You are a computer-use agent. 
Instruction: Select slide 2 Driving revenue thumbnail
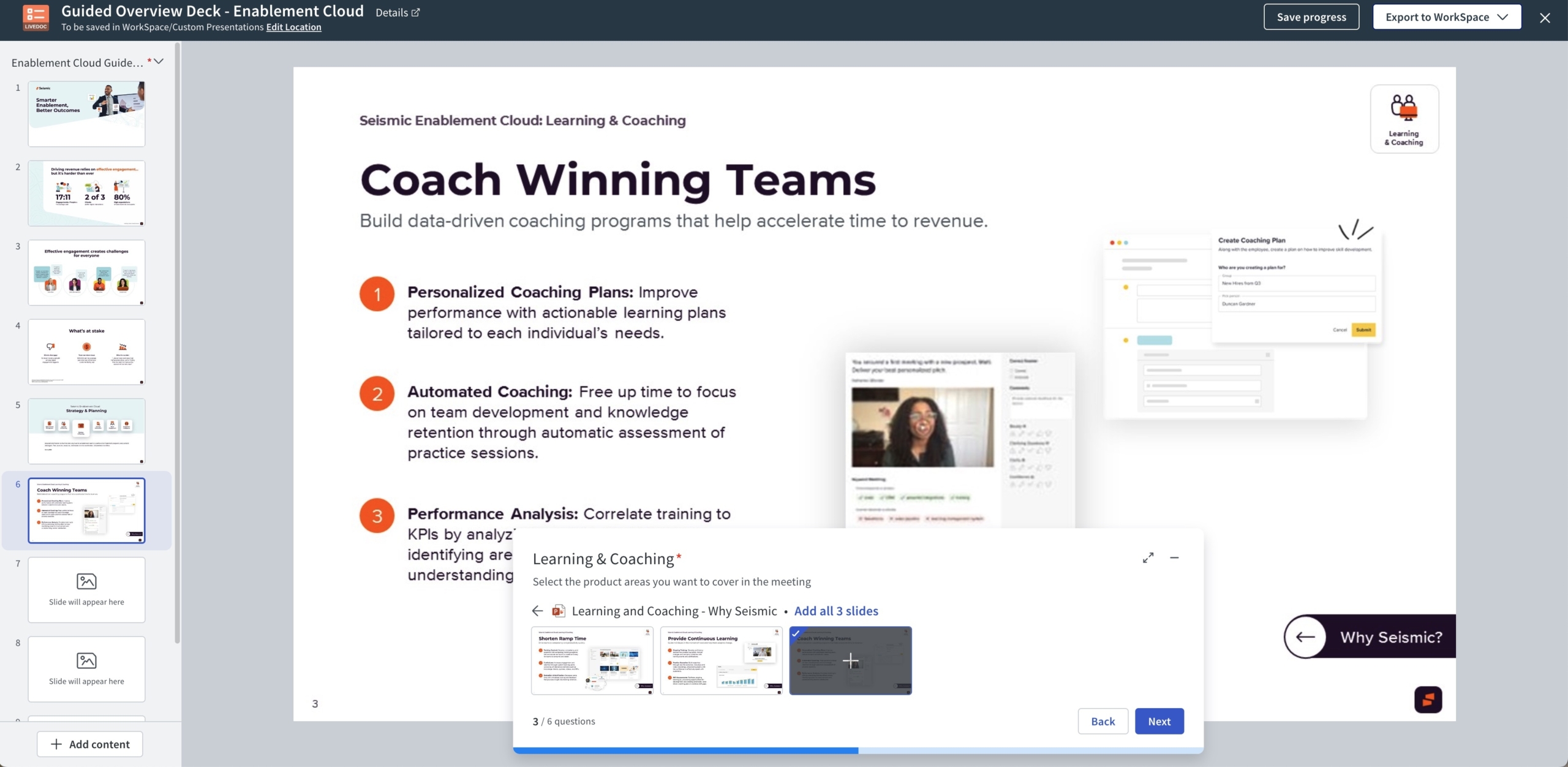point(86,194)
